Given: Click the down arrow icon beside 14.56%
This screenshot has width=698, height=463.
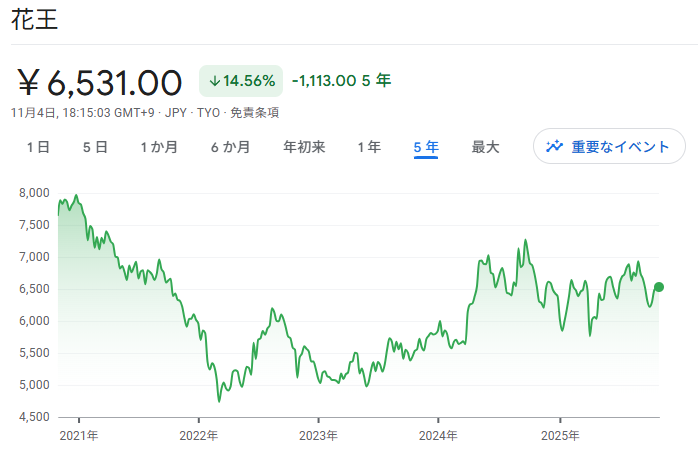Looking at the screenshot, I should click(x=214, y=81).
